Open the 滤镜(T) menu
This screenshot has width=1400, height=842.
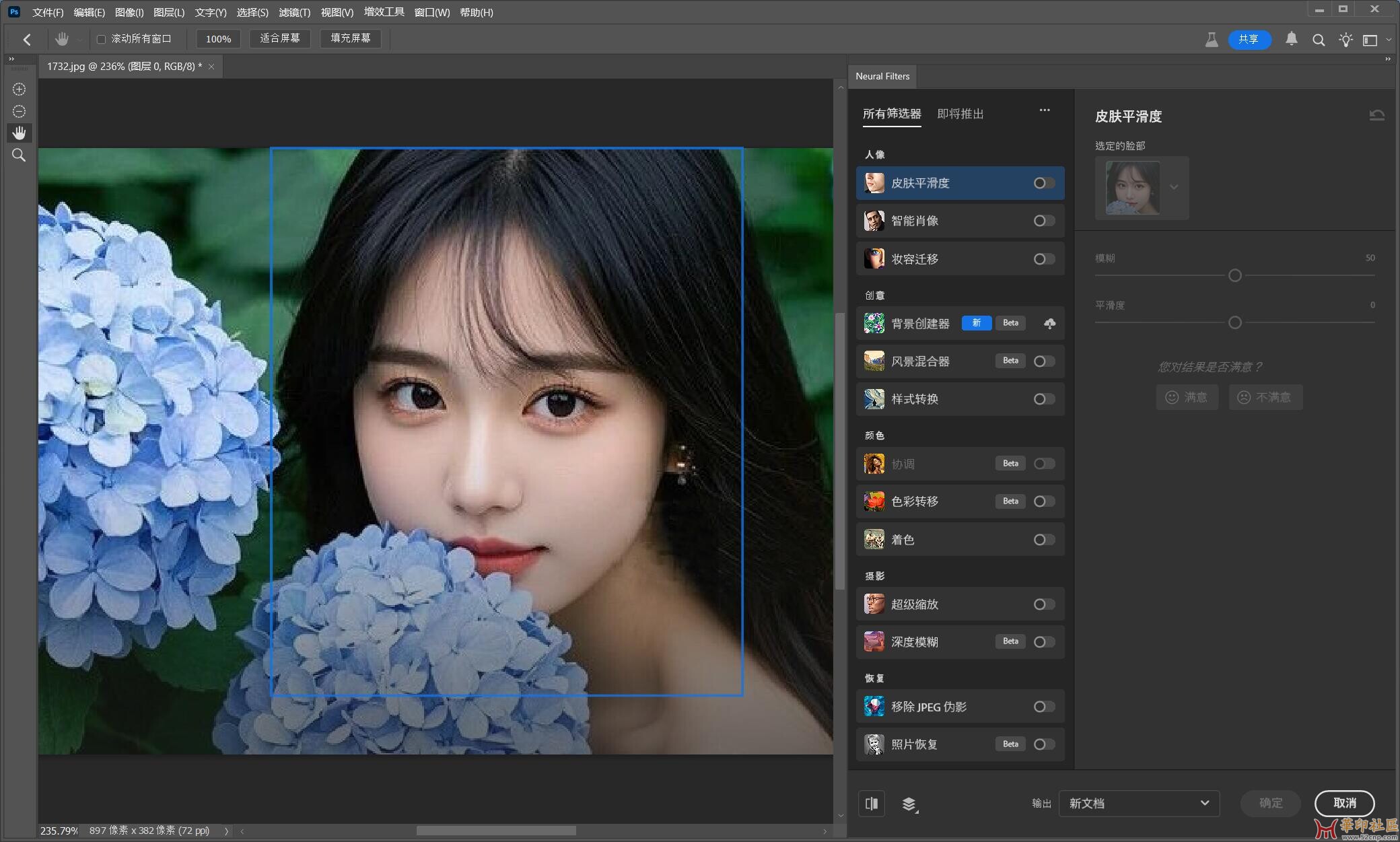click(x=294, y=12)
